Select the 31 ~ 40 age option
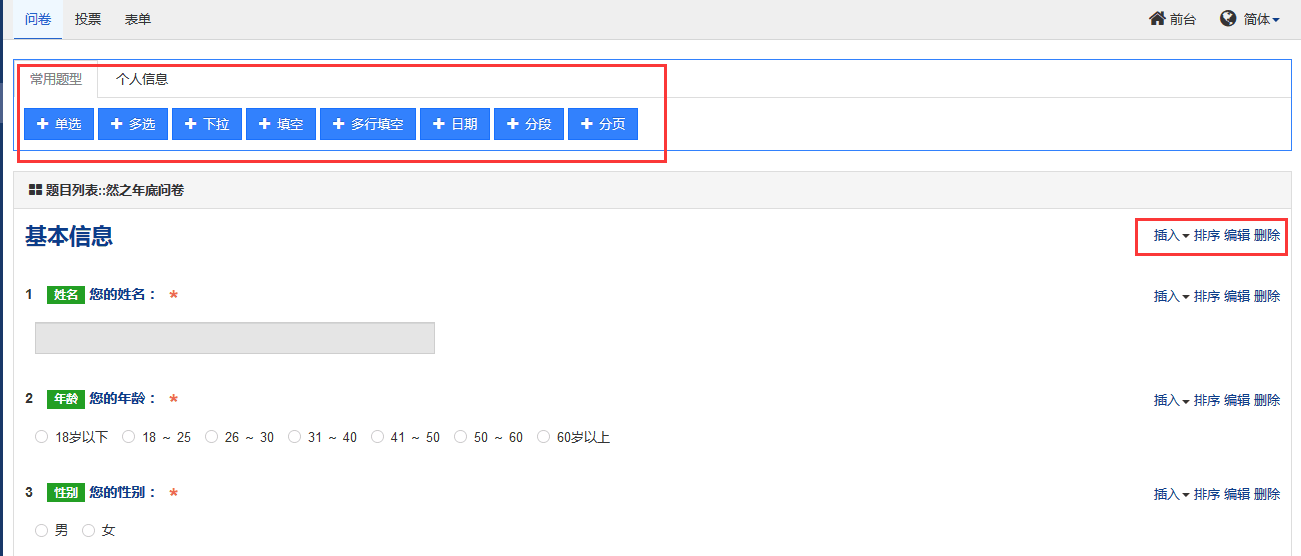1301x556 pixels. point(294,437)
